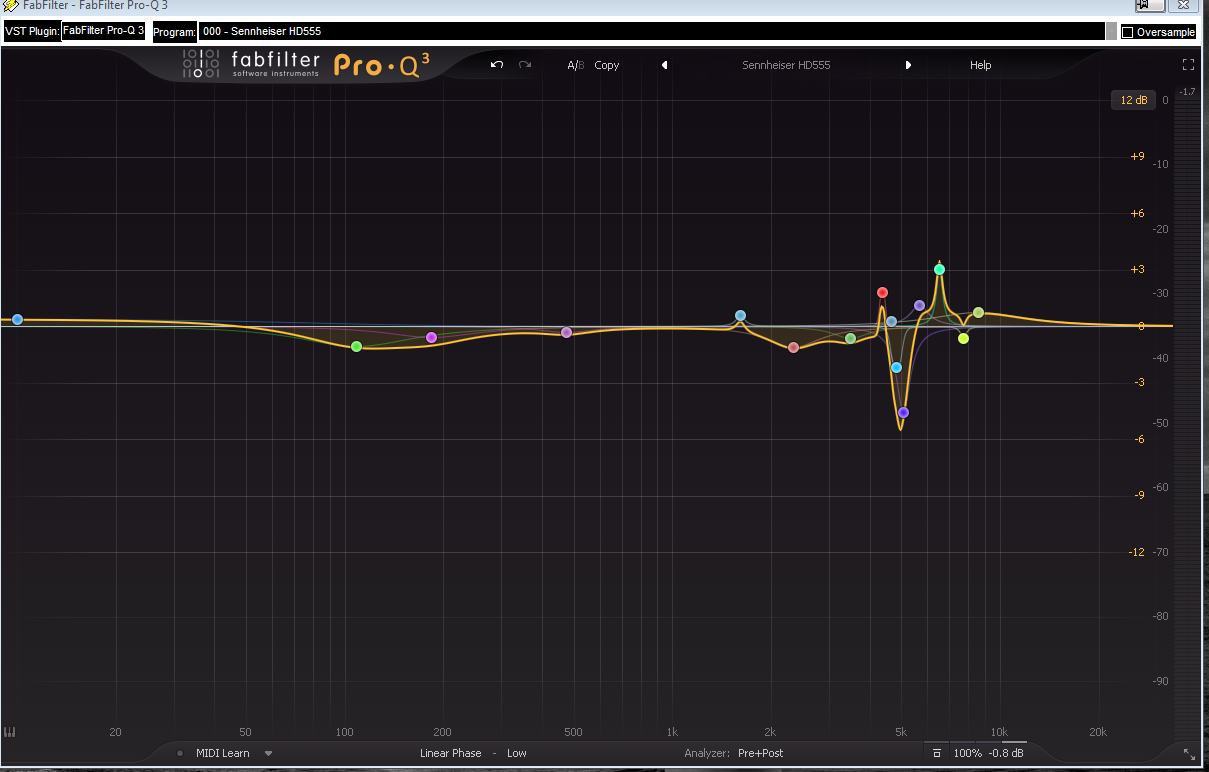Click the -0.8 dB output gain value
Screen dimensions: 1209x772
[1006, 753]
